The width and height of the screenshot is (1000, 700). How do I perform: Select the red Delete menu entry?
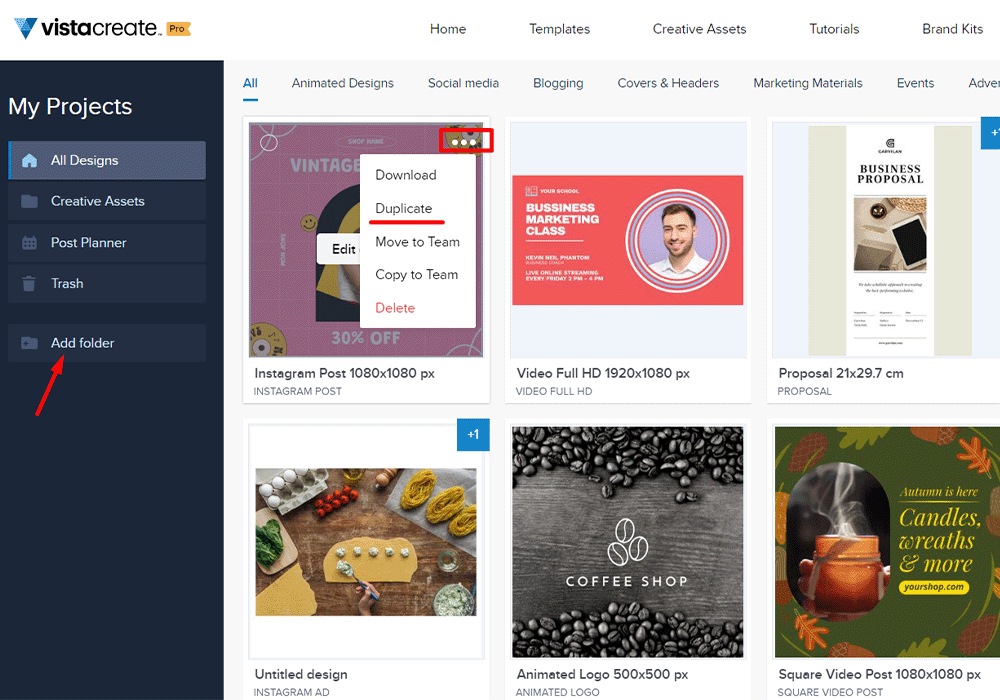(x=395, y=307)
